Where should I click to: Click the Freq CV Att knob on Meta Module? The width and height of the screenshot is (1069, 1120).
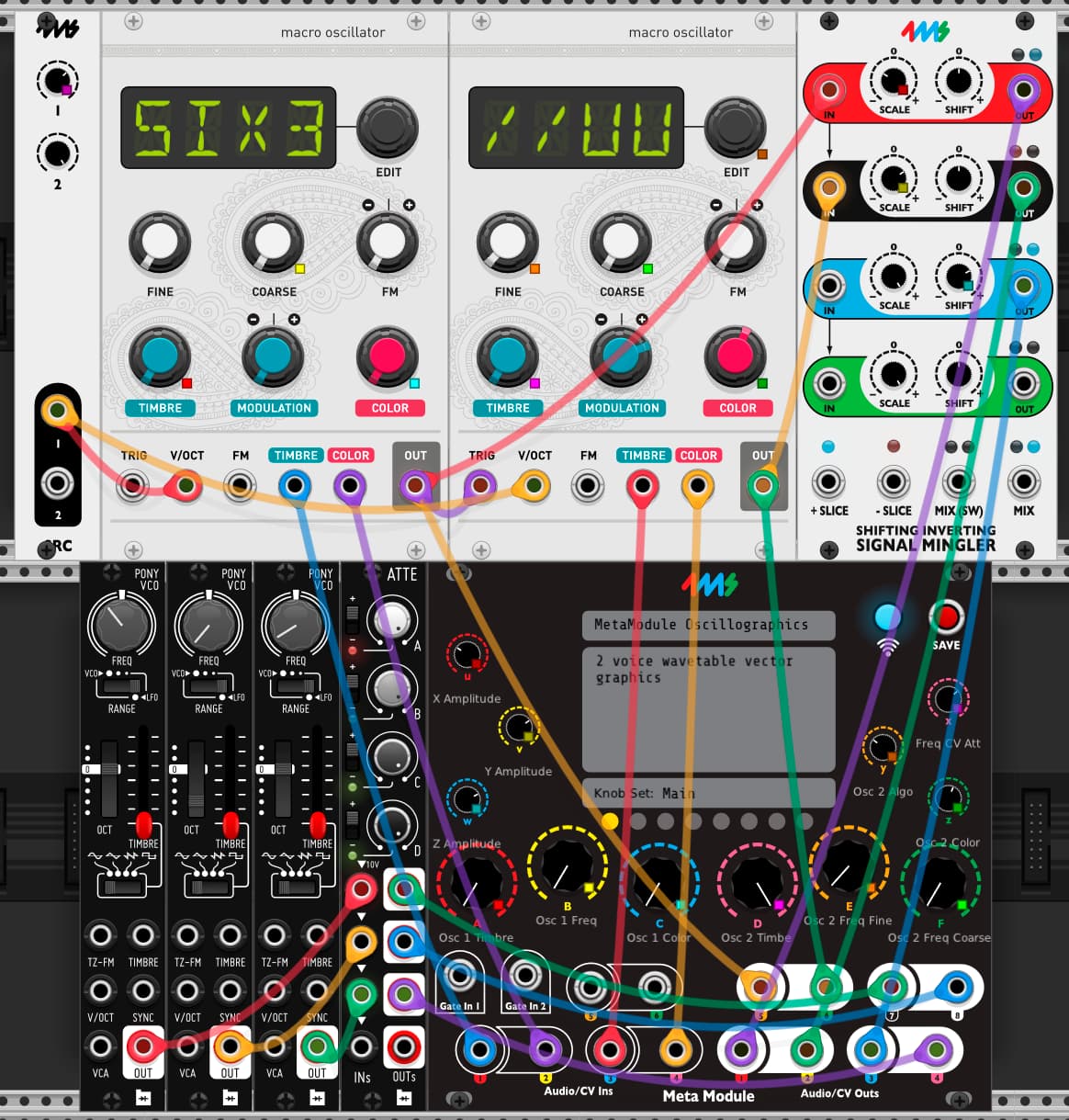948,699
